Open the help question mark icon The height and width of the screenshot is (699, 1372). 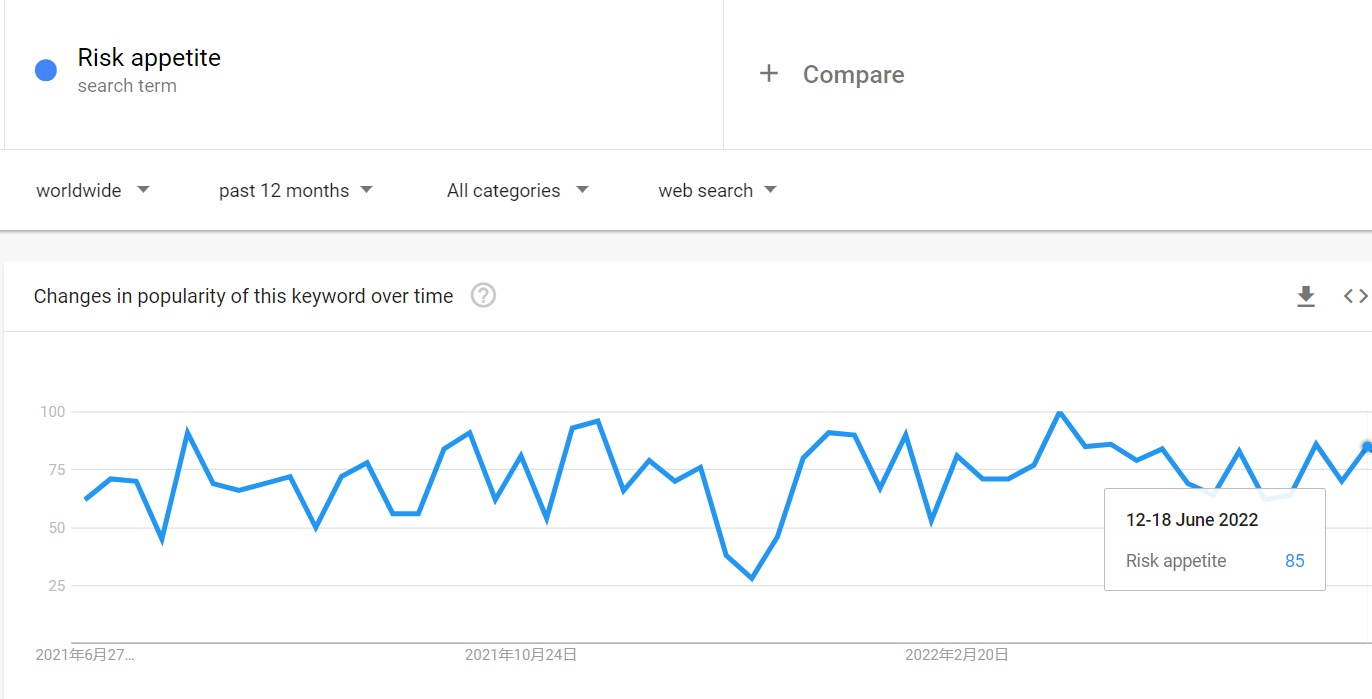coord(483,296)
